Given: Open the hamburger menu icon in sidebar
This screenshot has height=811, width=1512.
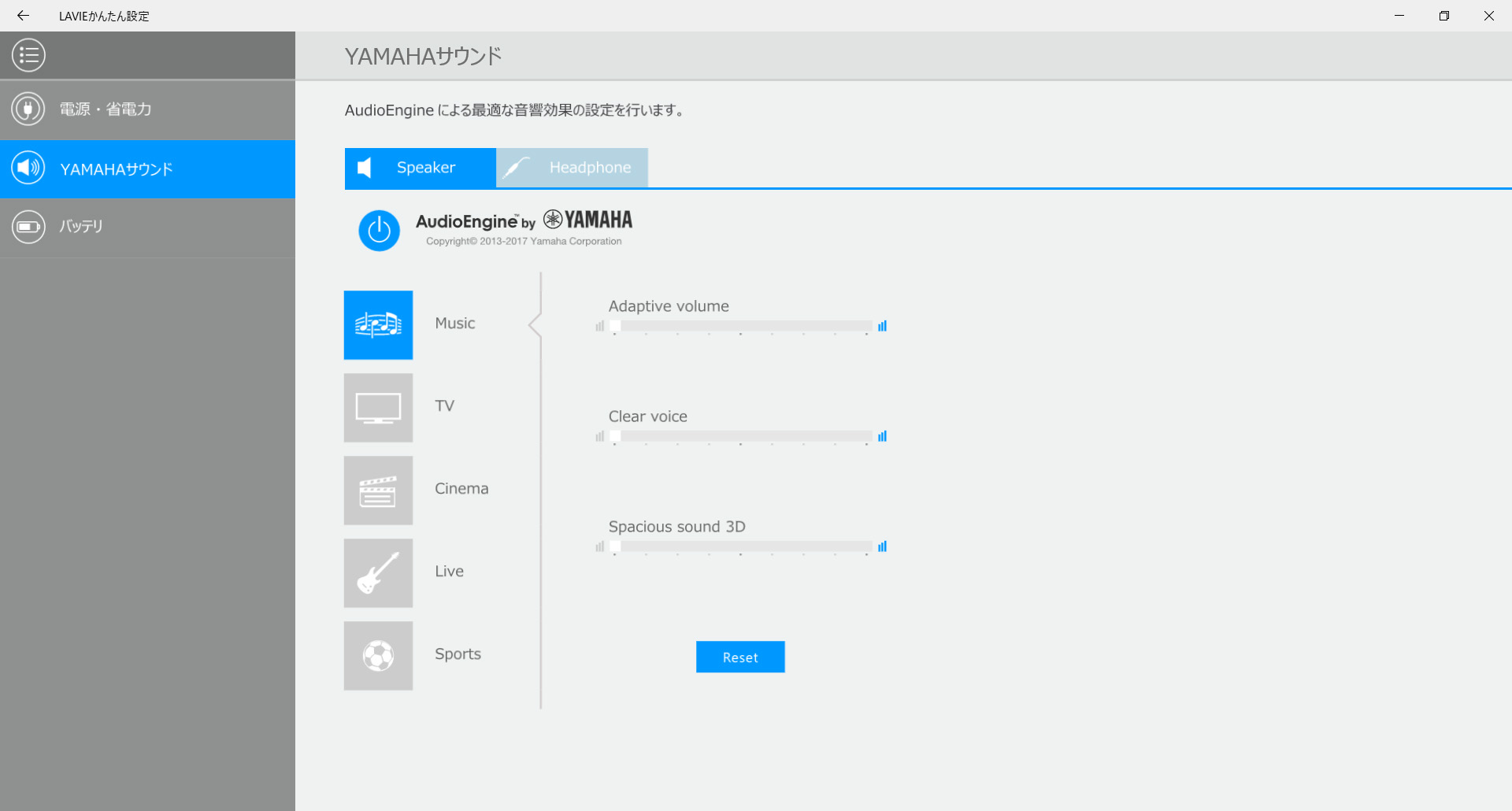Looking at the screenshot, I should 28,55.
